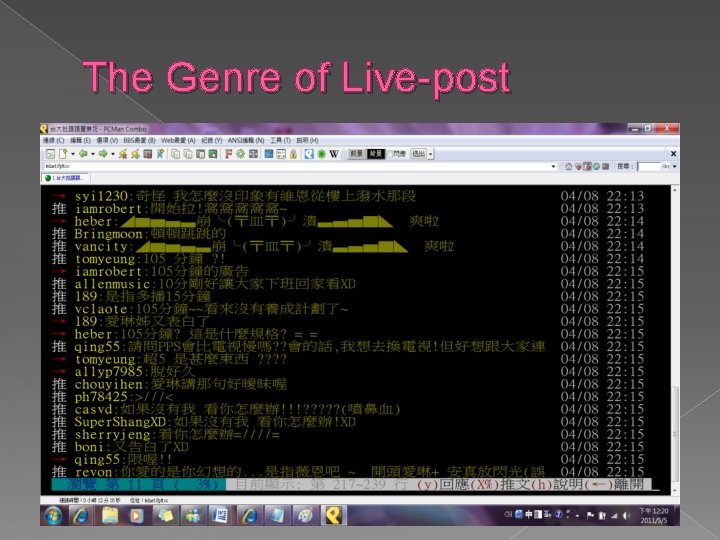Click the red F font icon
The width and height of the screenshot is (720, 540).
228,154
